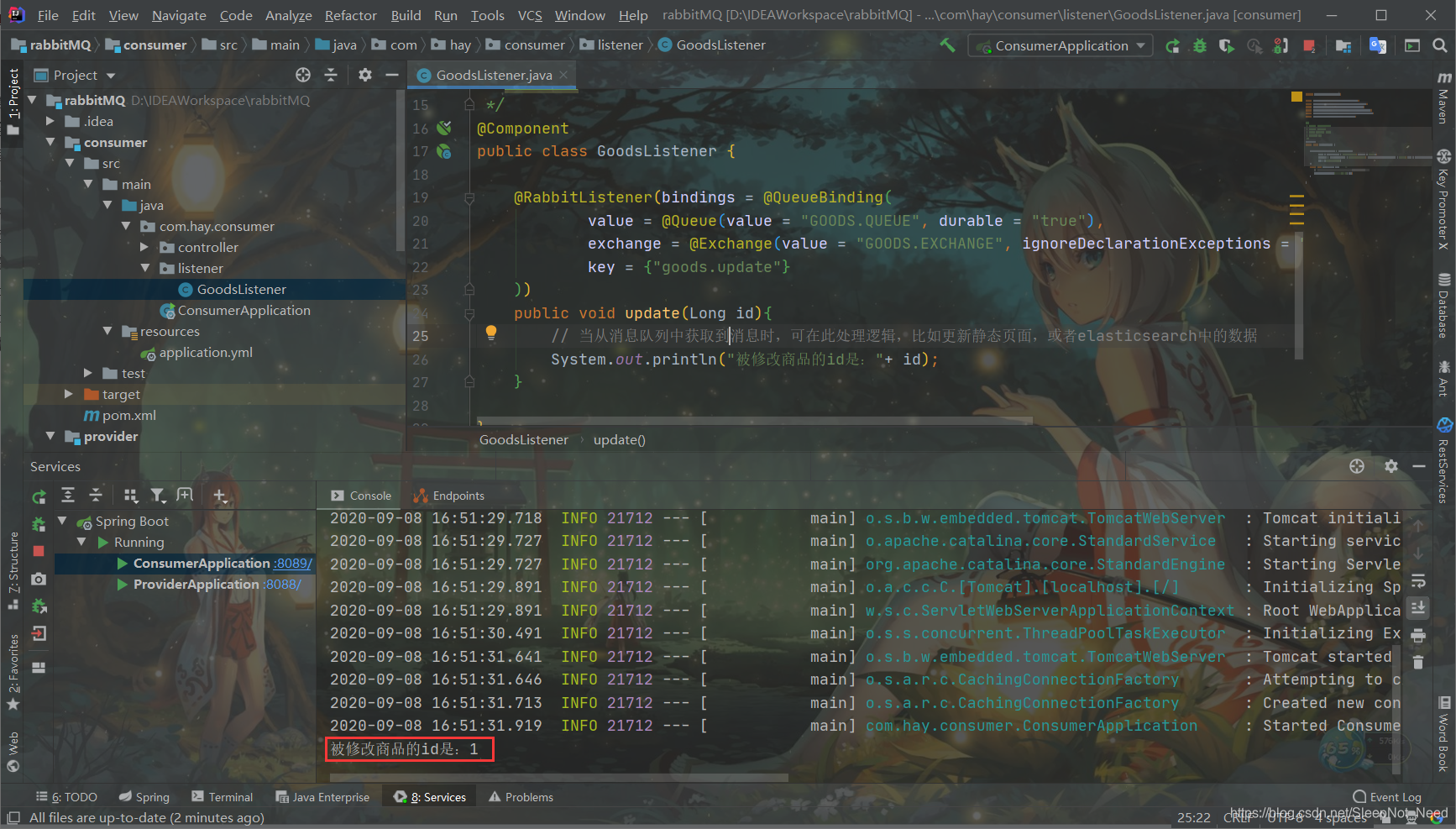Expand the .idea folder
The width and height of the screenshot is (1456, 829).
coord(50,121)
